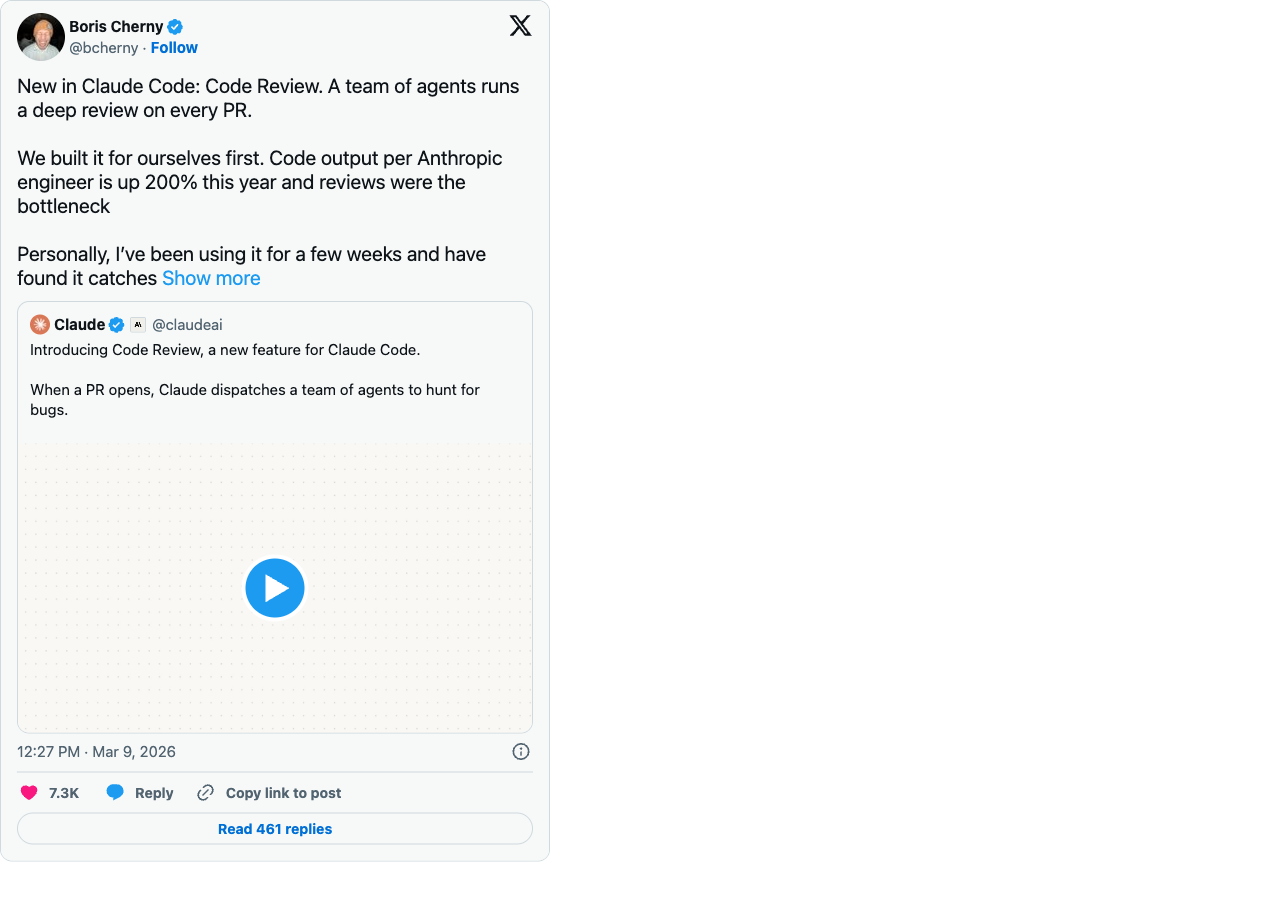Click the chain link icon

pos(206,793)
